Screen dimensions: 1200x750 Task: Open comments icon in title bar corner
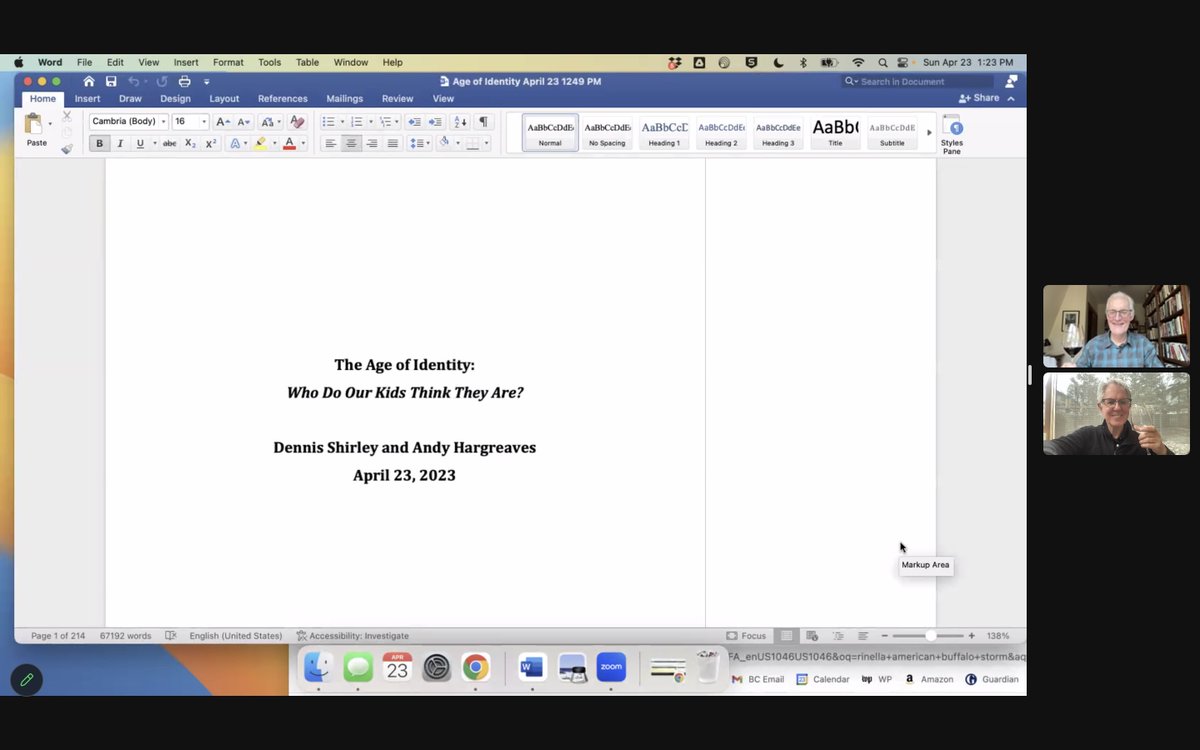coord(1011,81)
